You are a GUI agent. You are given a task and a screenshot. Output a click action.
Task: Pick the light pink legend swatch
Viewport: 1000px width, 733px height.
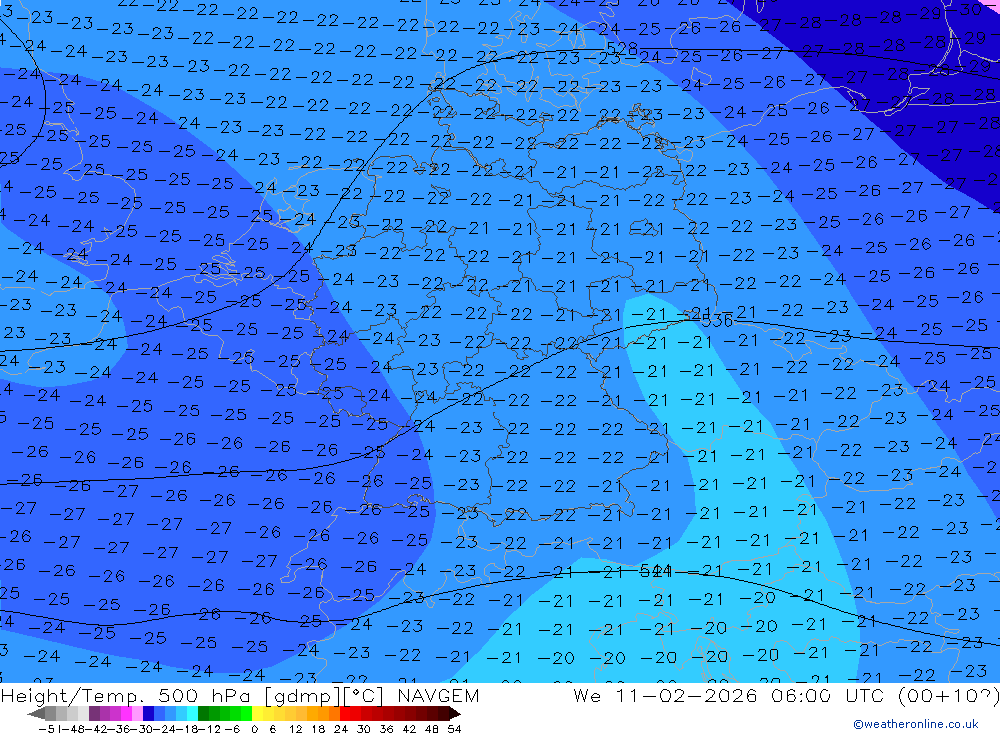tap(137, 713)
